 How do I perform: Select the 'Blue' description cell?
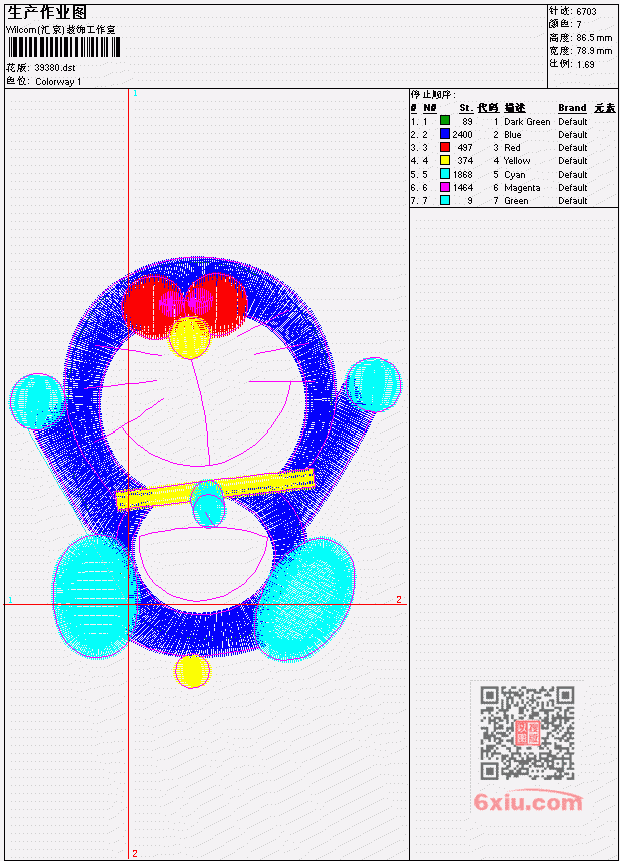coord(512,135)
